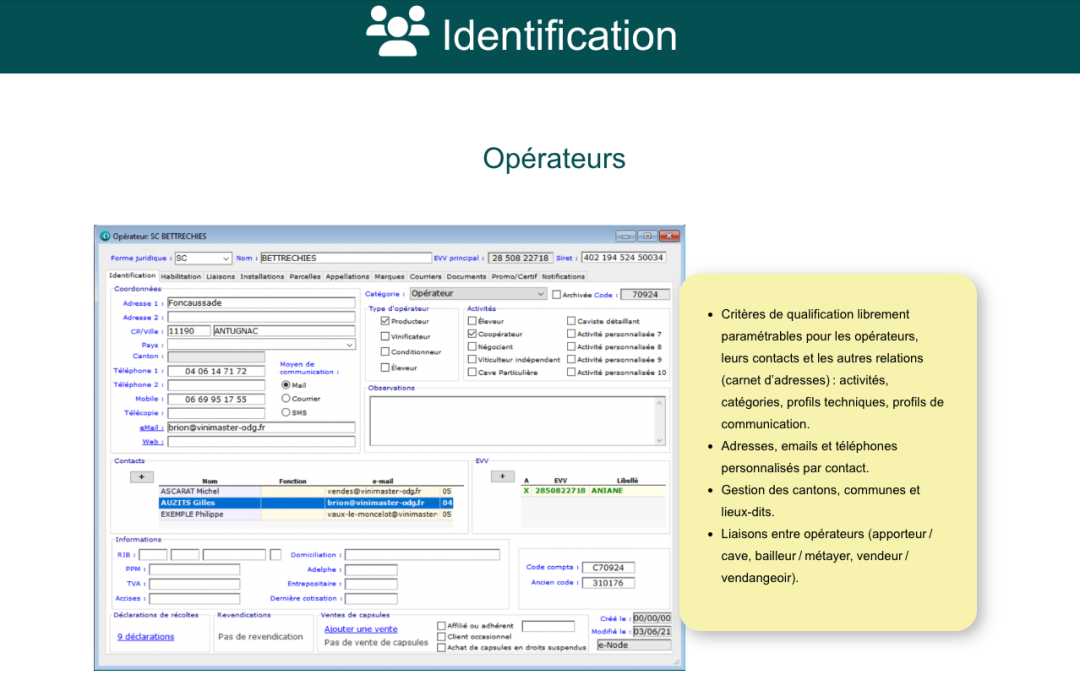Viewport: 1080px width, 675px height.
Task: Click the EVV principal field
Action: (x=520, y=258)
